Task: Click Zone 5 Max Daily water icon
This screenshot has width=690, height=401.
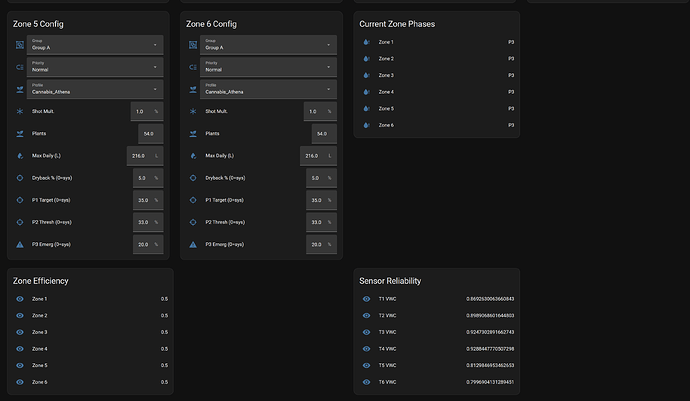Action: [x=20, y=156]
